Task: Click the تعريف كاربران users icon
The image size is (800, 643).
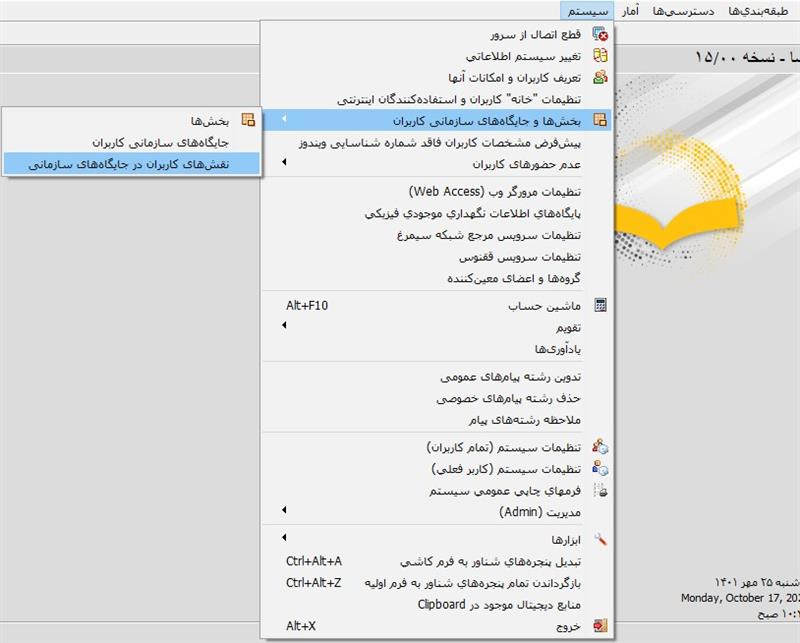Action: point(600,77)
